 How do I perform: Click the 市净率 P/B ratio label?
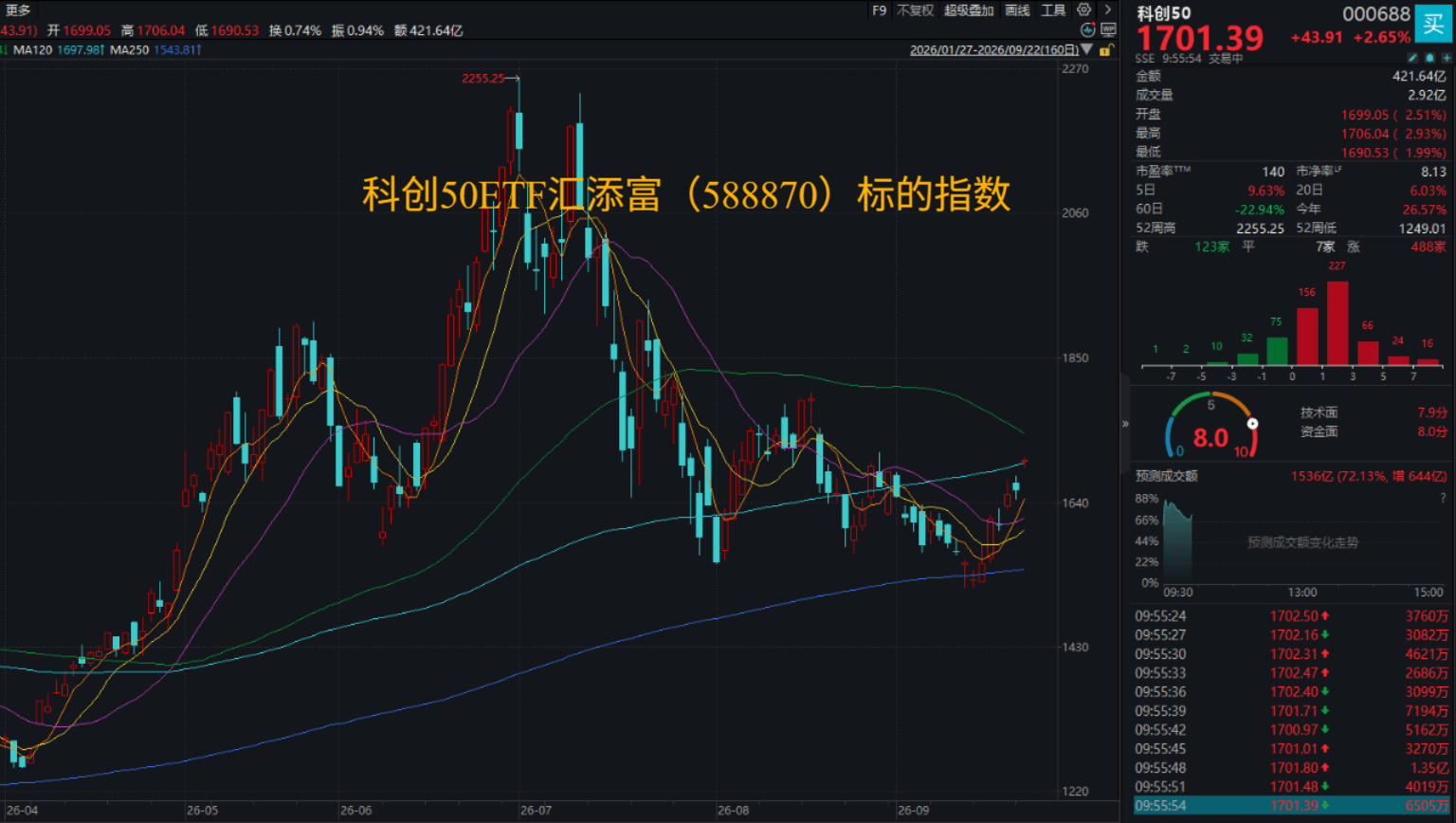pyautogui.click(x=1319, y=172)
